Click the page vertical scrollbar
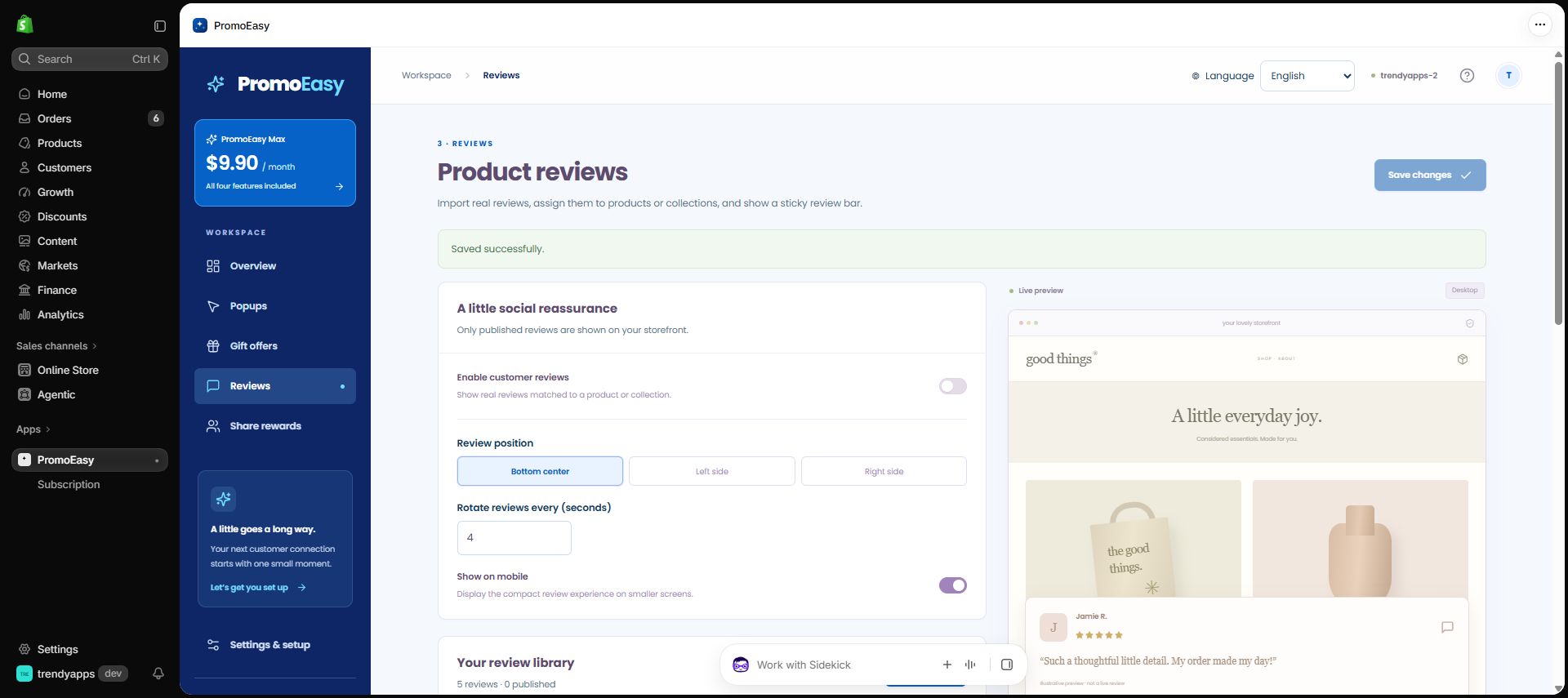This screenshot has height=698, width=1568. point(1558,192)
